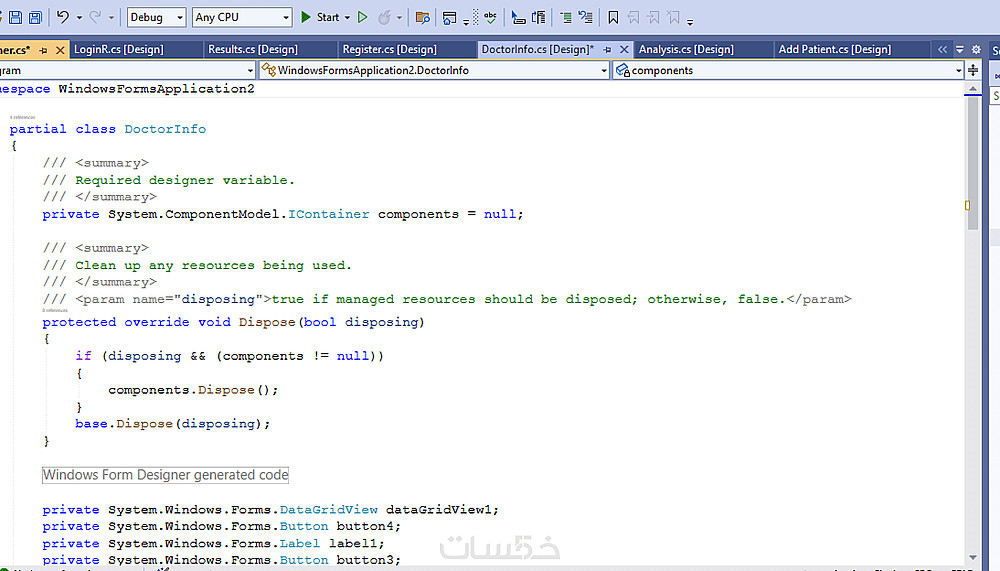Click the scrollbar down arrow
The image size is (1000, 571).
[973, 558]
